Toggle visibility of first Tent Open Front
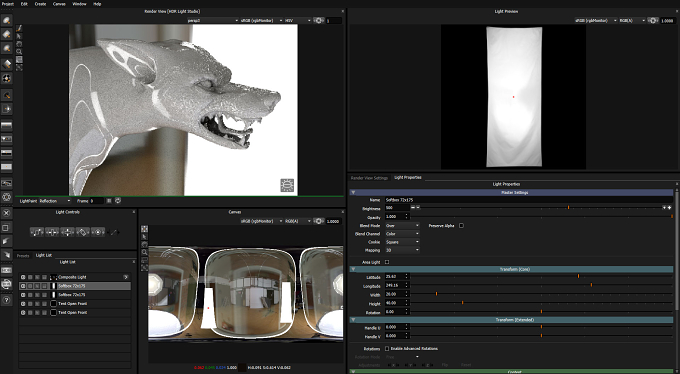 tap(23, 304)
